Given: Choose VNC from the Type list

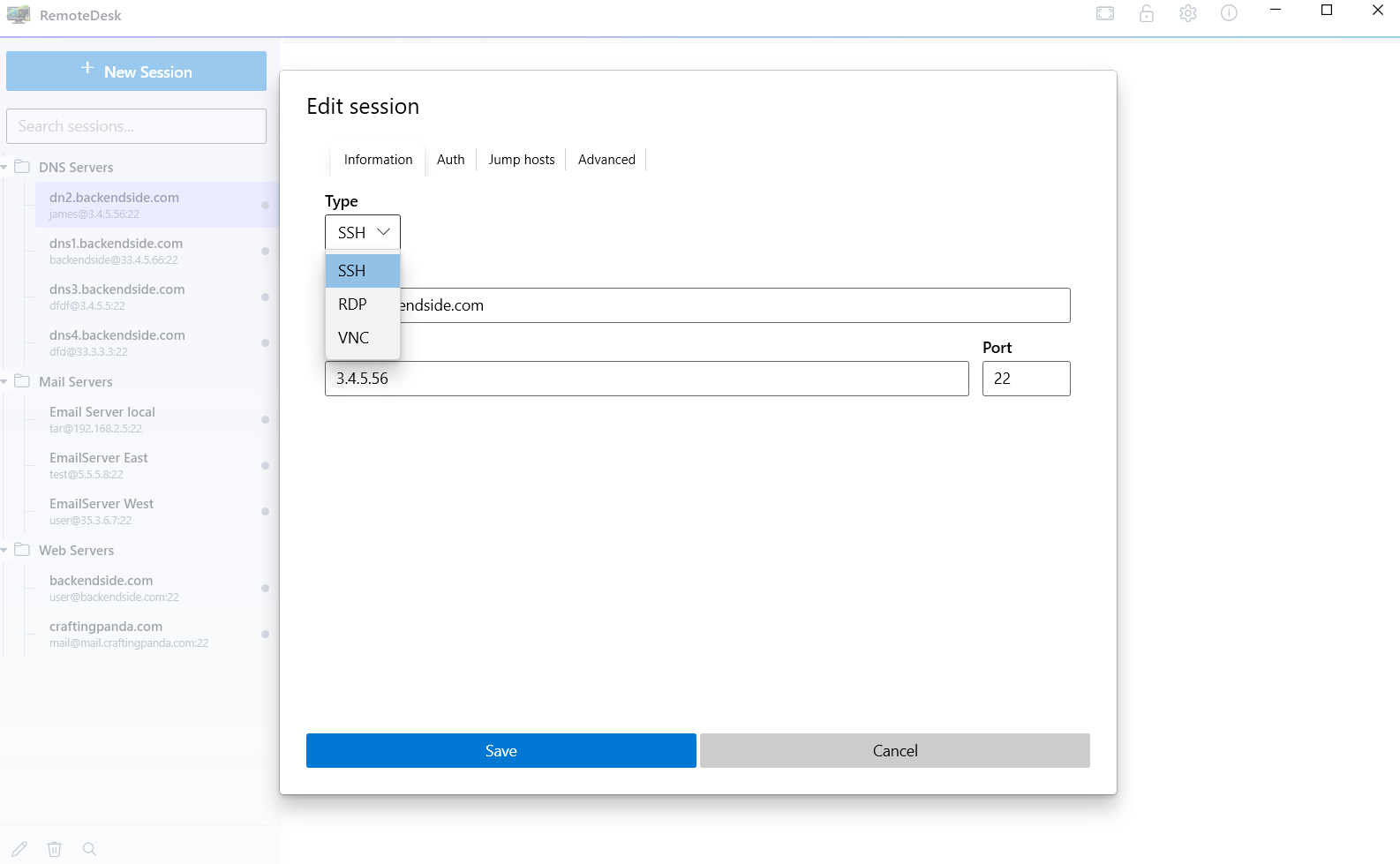Looking at the screenshot, I should pyautogui.click(x=363, y=338).
